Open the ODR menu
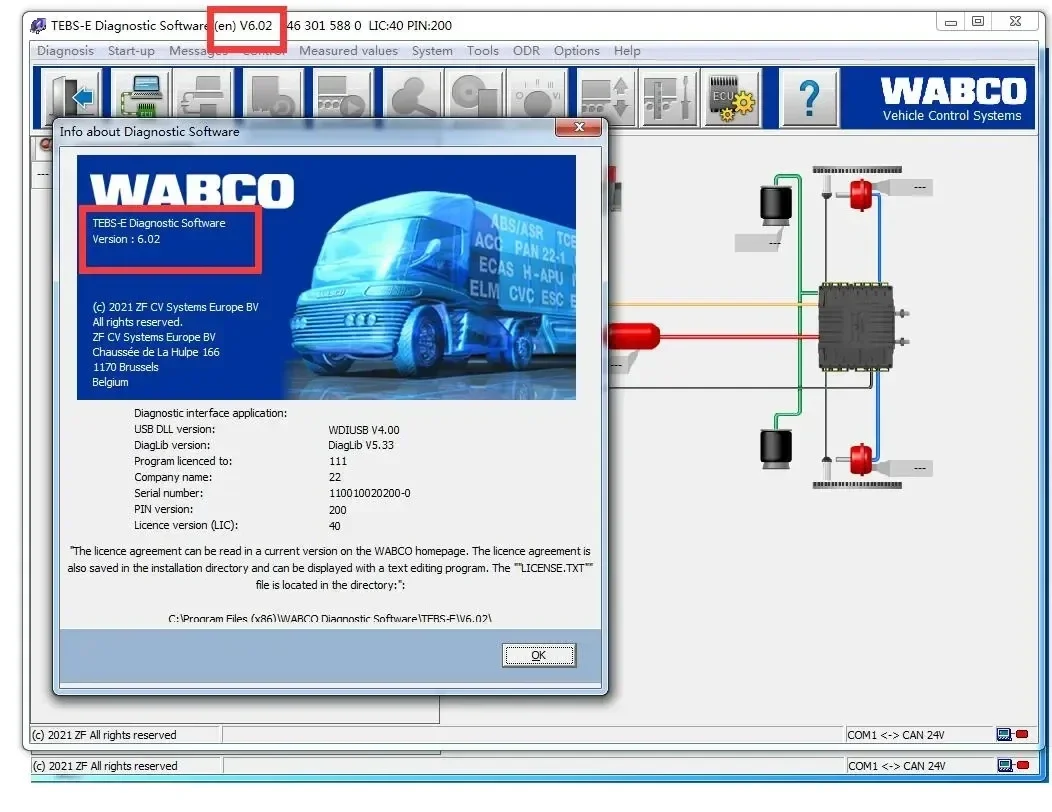The width and height of the screenshot is (1052, 812). click(526, 51)
